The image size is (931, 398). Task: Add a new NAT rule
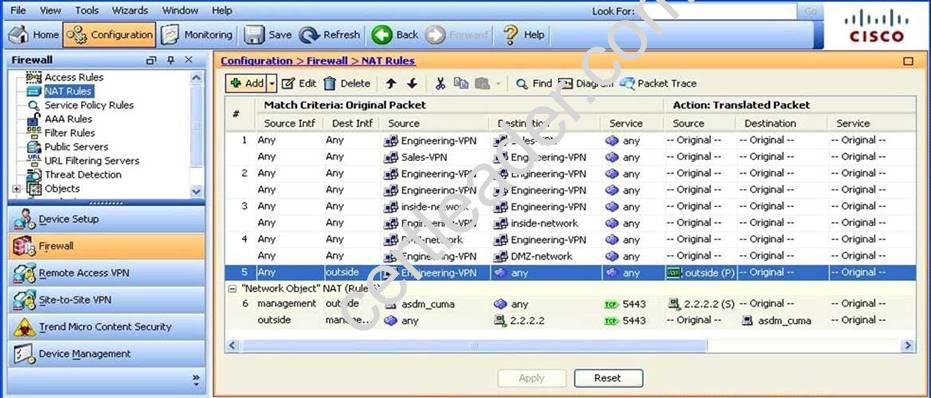tap(246, 84)
